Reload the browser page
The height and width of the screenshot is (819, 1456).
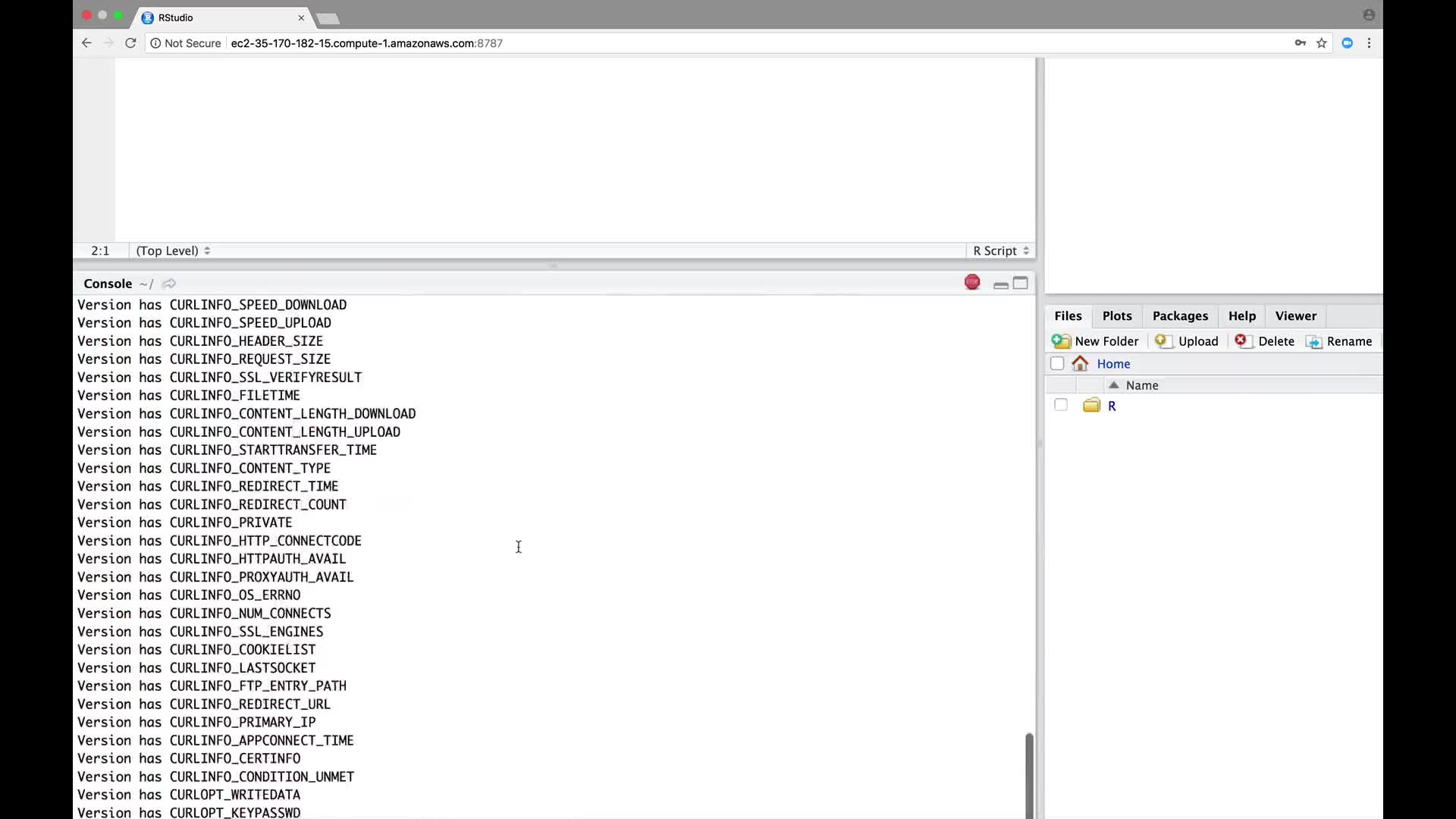[x=130, y=43]
